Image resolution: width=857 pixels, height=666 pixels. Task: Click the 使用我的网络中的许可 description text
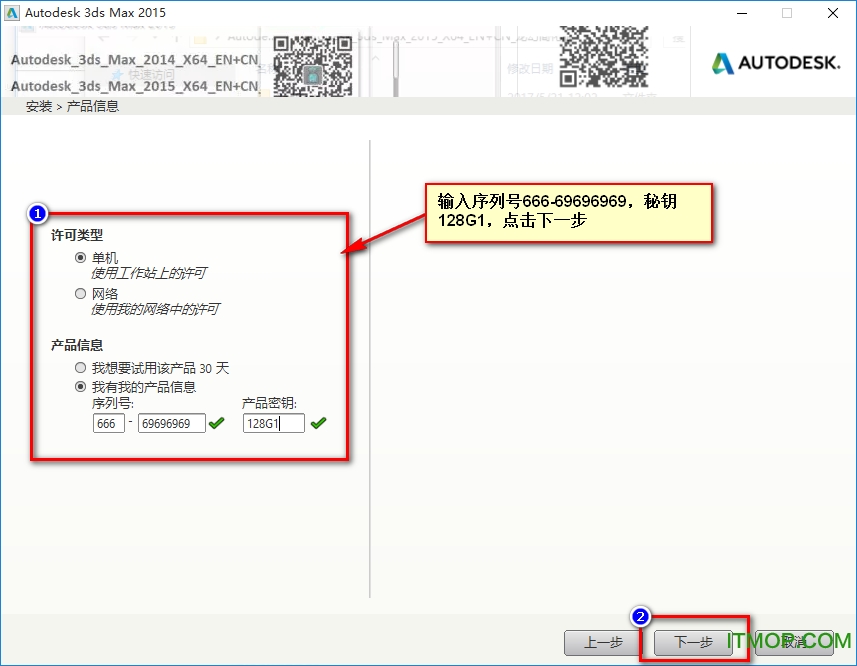click(155, 309)
